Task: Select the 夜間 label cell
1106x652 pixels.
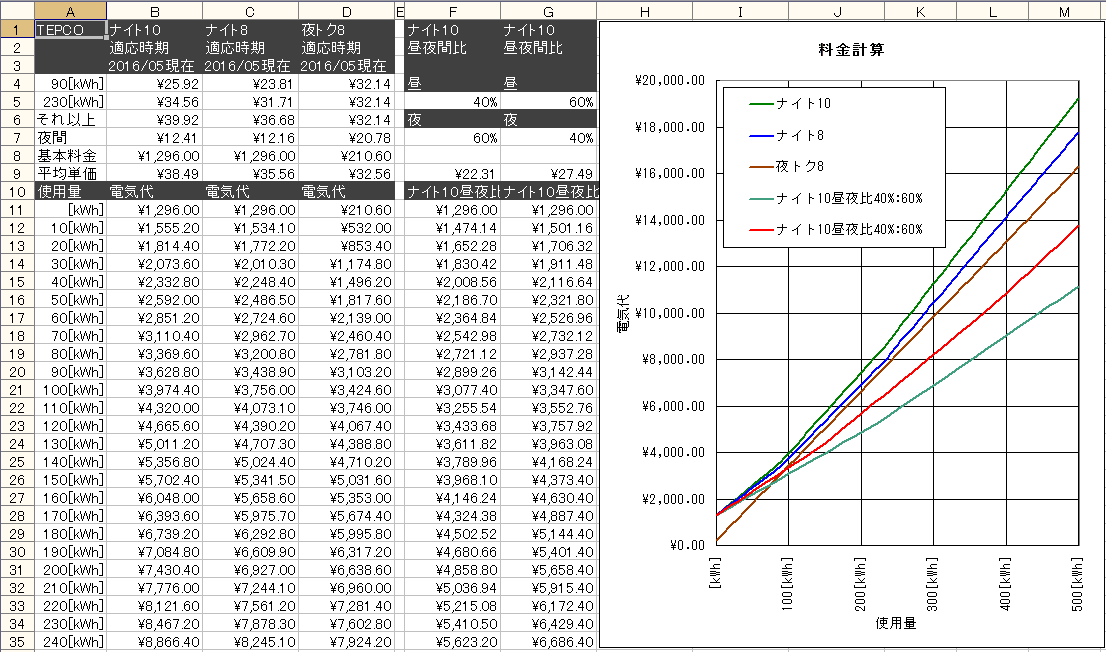Action: [71, 138]
